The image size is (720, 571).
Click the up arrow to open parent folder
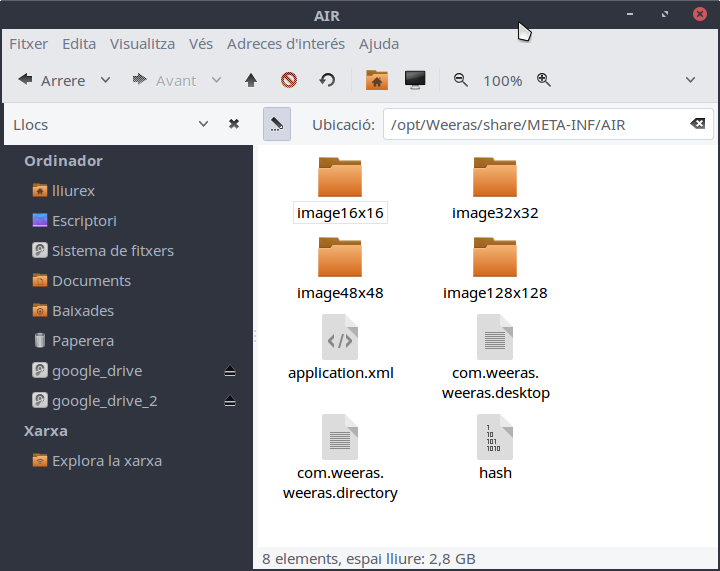pos(251,80)
